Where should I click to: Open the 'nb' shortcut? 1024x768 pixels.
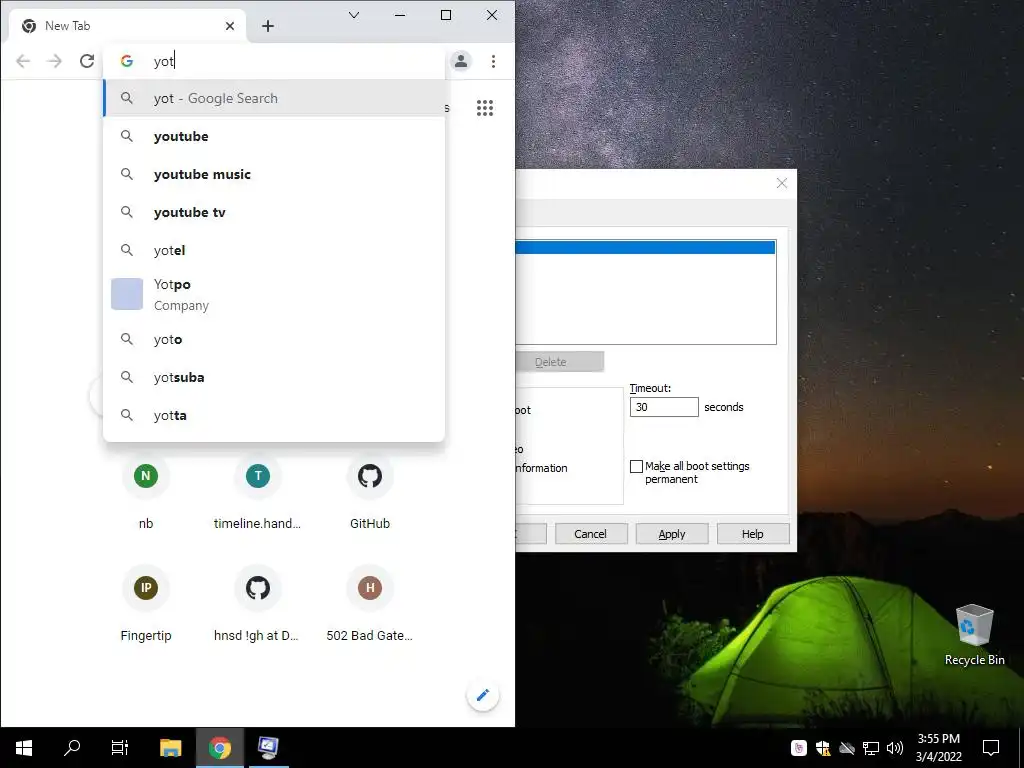click(146, 491)
